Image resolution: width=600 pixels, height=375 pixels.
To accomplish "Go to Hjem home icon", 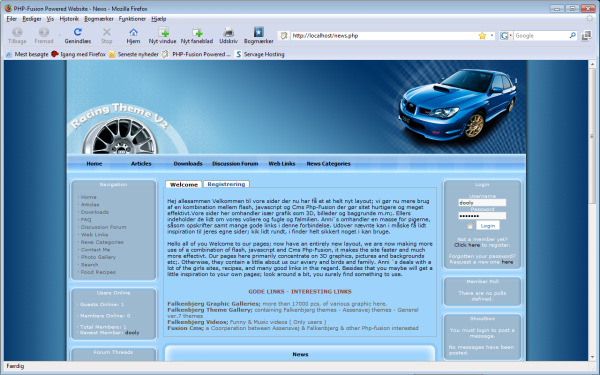I will pos(133,32).
